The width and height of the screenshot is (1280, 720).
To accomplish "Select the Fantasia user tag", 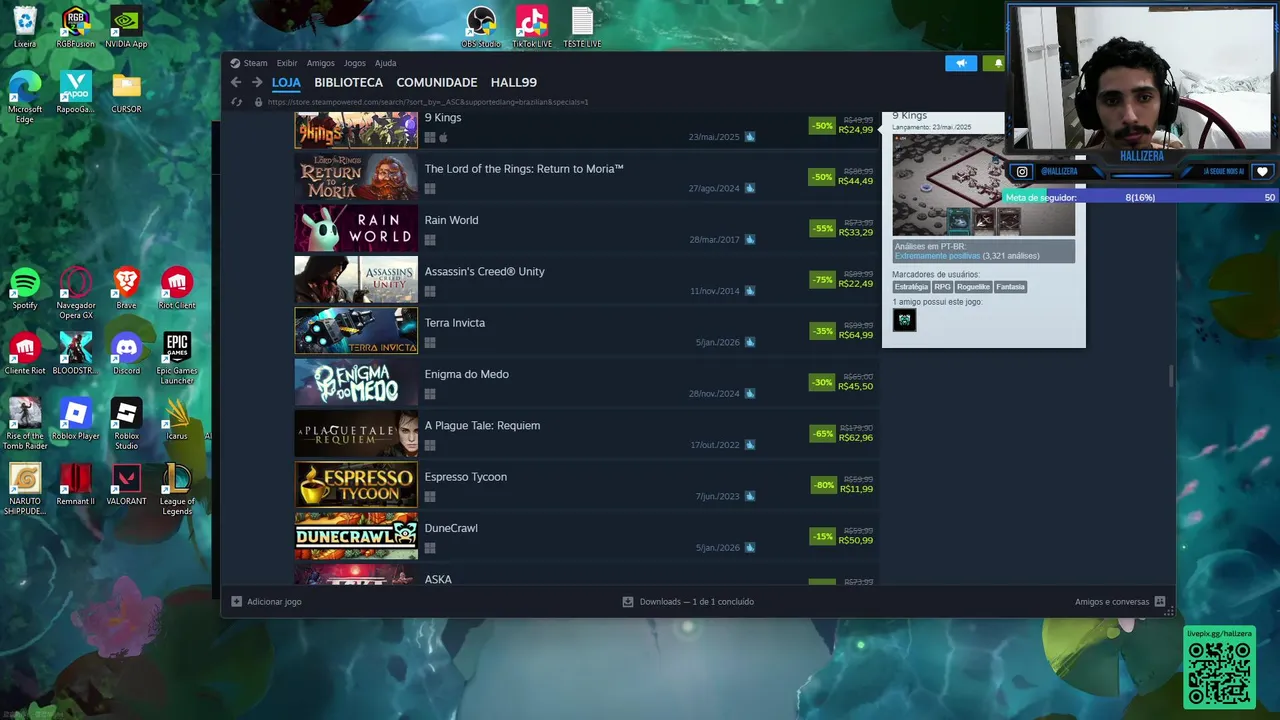I will point(1010,287).
